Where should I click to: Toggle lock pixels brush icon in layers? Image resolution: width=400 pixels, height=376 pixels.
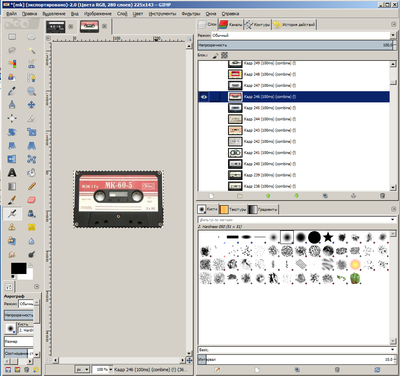216,55
